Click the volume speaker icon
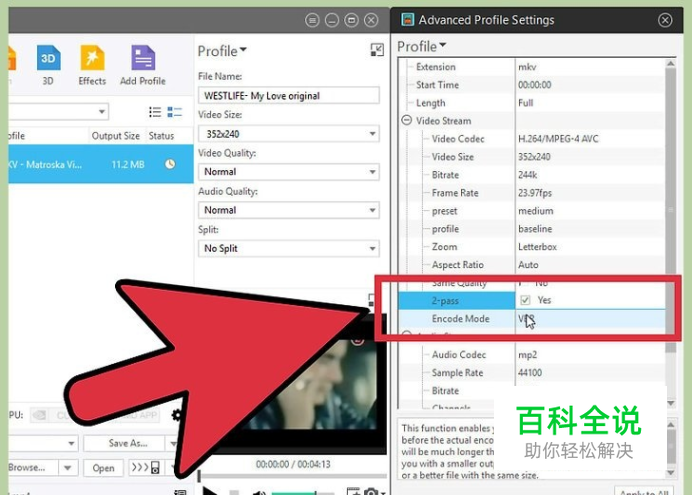The height and width of the screenshot is (495, 692). click(259, 492)
